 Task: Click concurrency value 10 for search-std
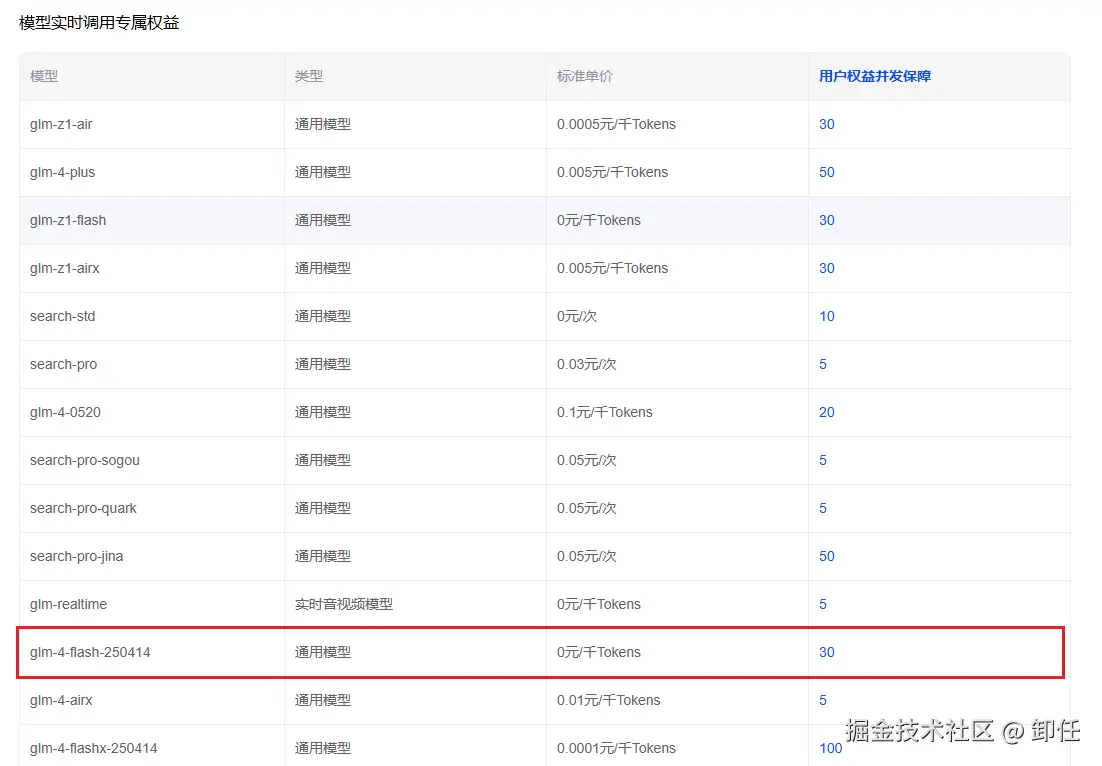click(826, 316)
